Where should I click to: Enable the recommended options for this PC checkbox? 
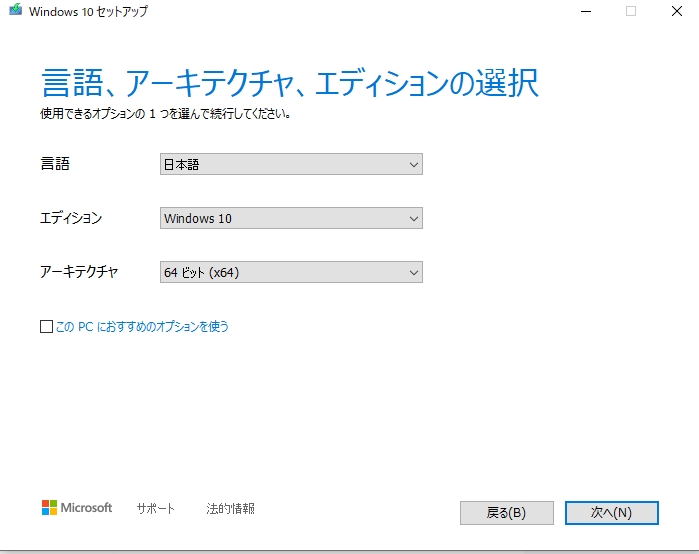pyautogui.click(x=46, y=327)
